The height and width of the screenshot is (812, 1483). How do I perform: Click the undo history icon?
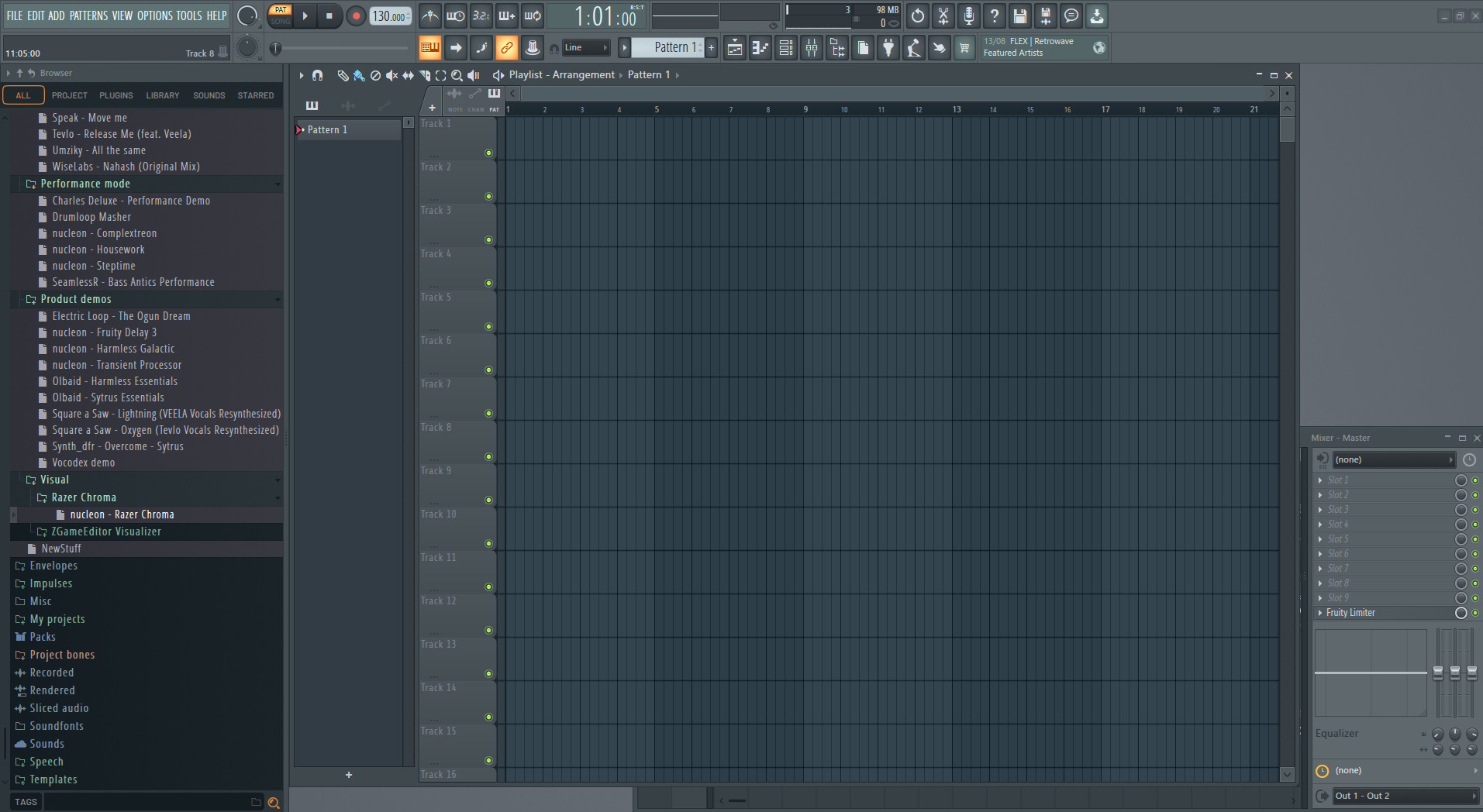click(918, 15)
